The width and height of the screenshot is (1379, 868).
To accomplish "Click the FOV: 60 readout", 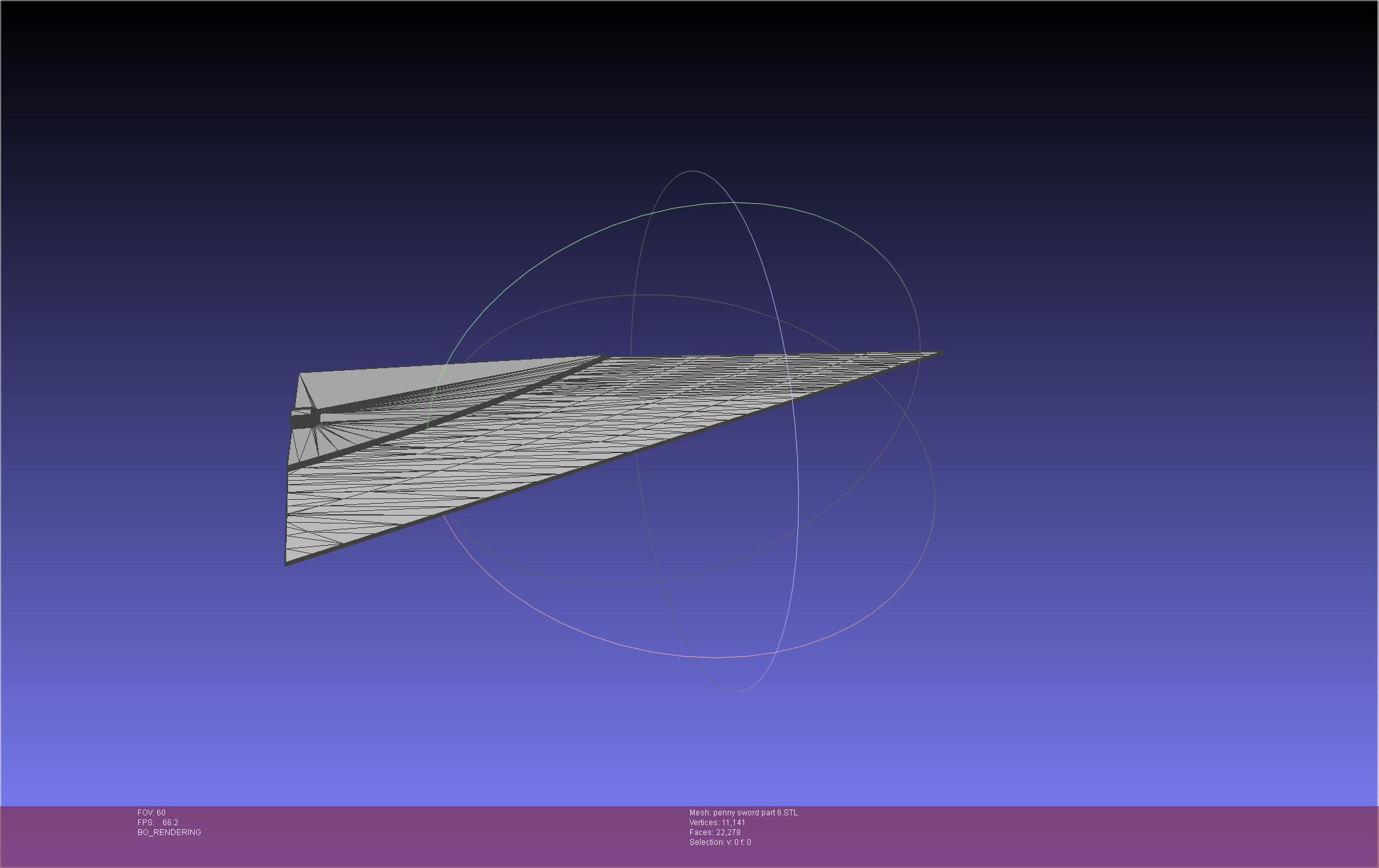I will point(151,813).
